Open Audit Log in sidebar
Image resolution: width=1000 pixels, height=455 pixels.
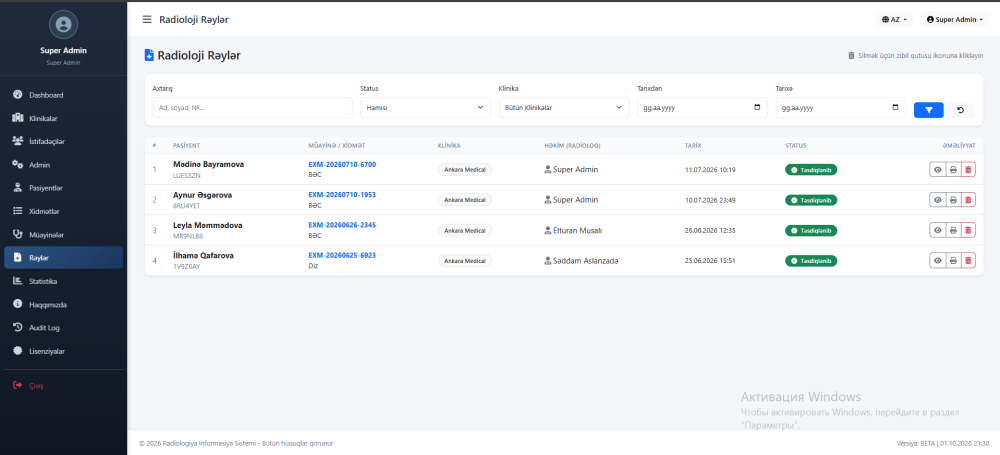63,327
